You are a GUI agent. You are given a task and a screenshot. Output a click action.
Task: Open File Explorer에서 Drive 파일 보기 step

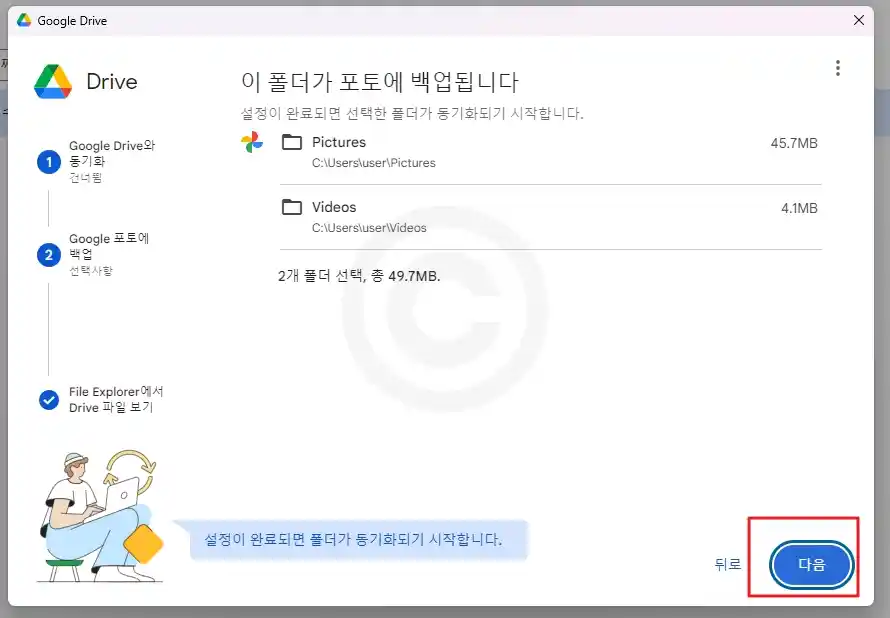[x=116, y=400]
